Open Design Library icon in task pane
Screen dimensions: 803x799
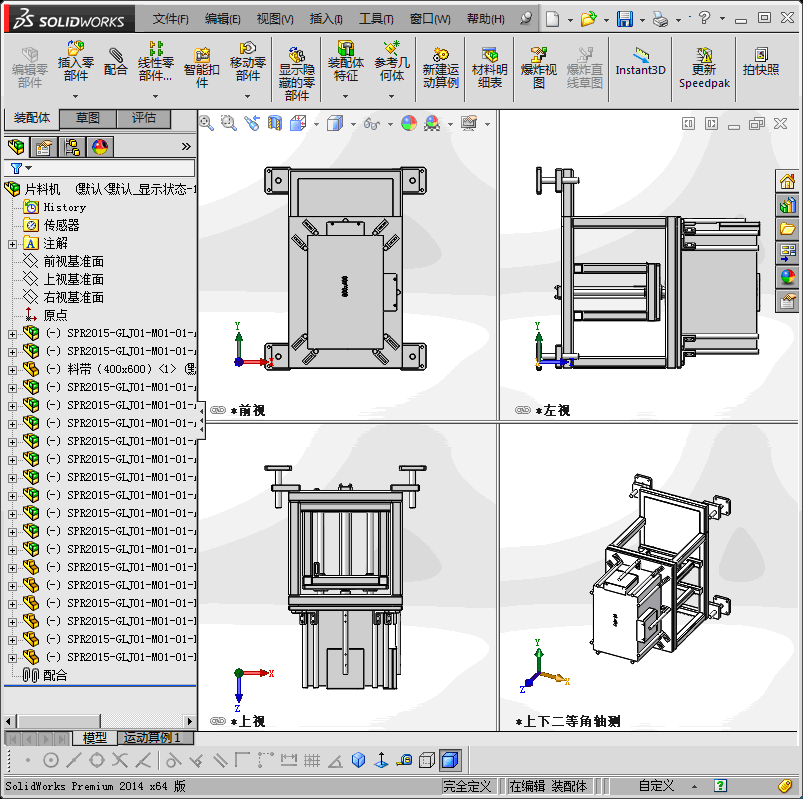tap(787, 204)
